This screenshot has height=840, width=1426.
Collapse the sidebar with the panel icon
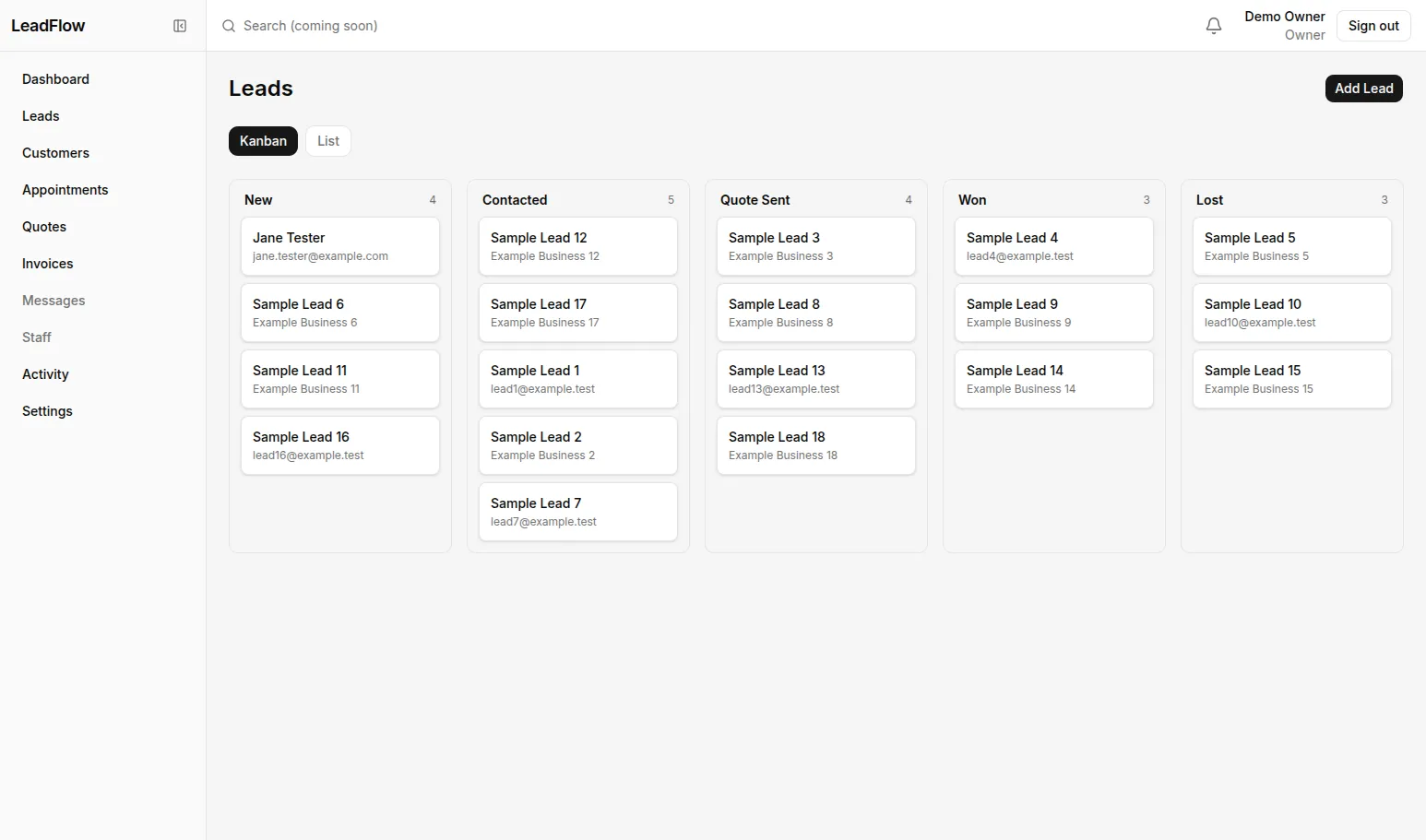(x=180, y=26)
